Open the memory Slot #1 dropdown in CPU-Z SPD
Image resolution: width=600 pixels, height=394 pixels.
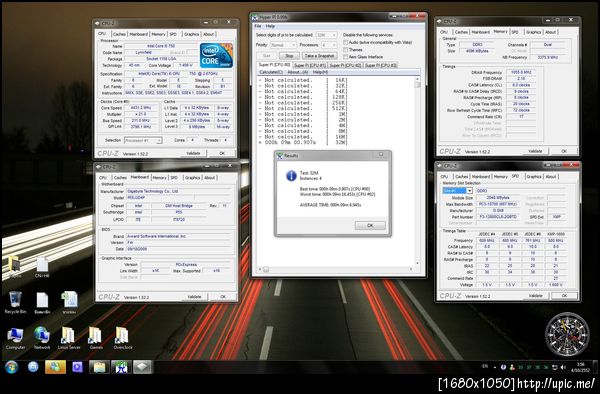(x=458, y=190)
